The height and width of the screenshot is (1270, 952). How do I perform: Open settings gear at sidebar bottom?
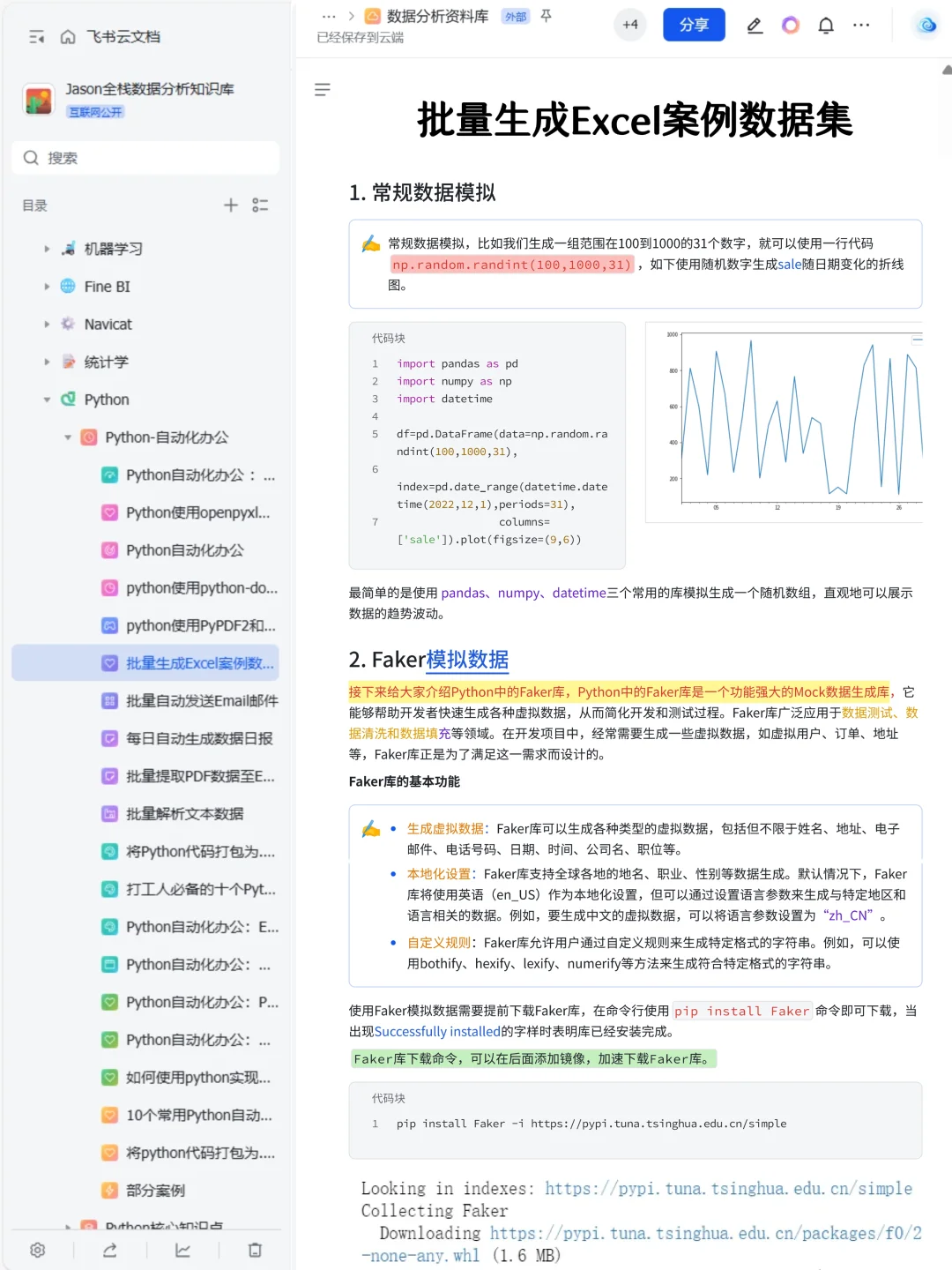(x=37, y=1250)
